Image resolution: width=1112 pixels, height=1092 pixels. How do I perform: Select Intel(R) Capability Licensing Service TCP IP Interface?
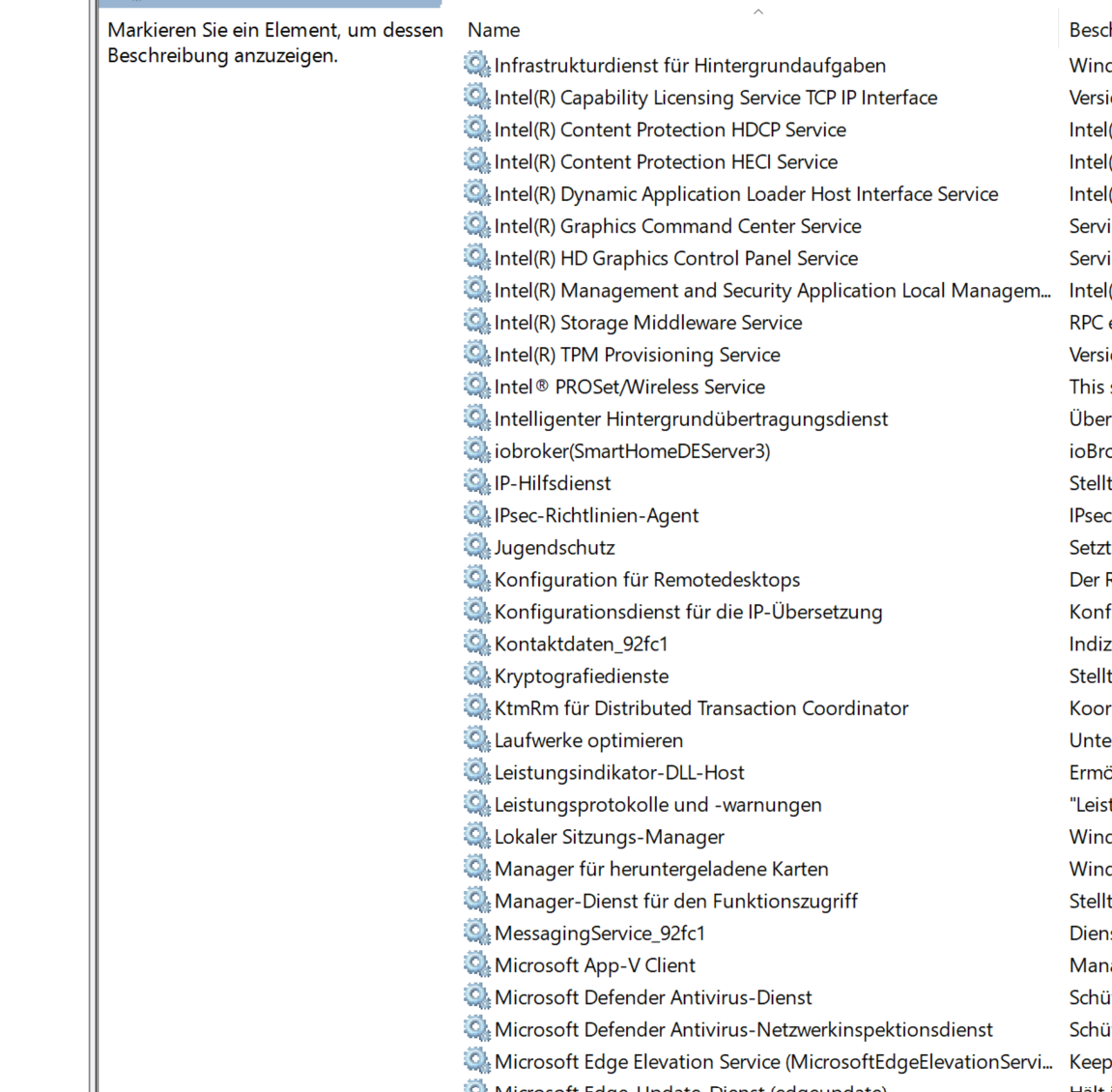click(716, 98)
